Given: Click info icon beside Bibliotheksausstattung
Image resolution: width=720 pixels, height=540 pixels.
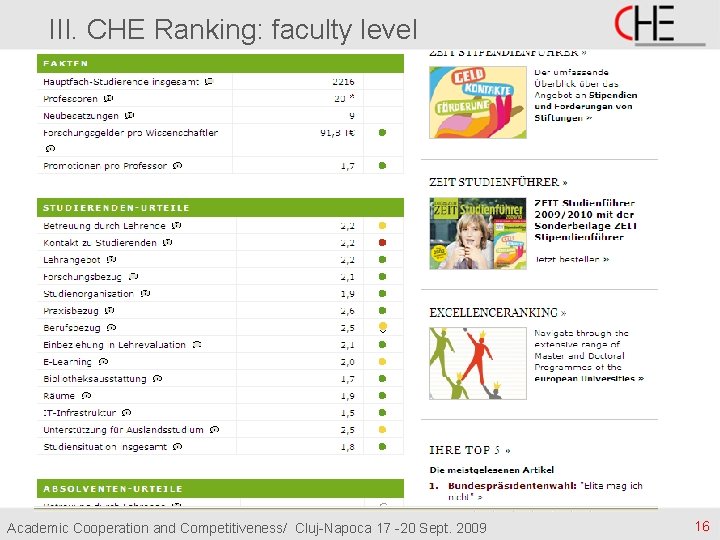Looking at the screenshot, I should pyautogui.click(x=158, y=379).
